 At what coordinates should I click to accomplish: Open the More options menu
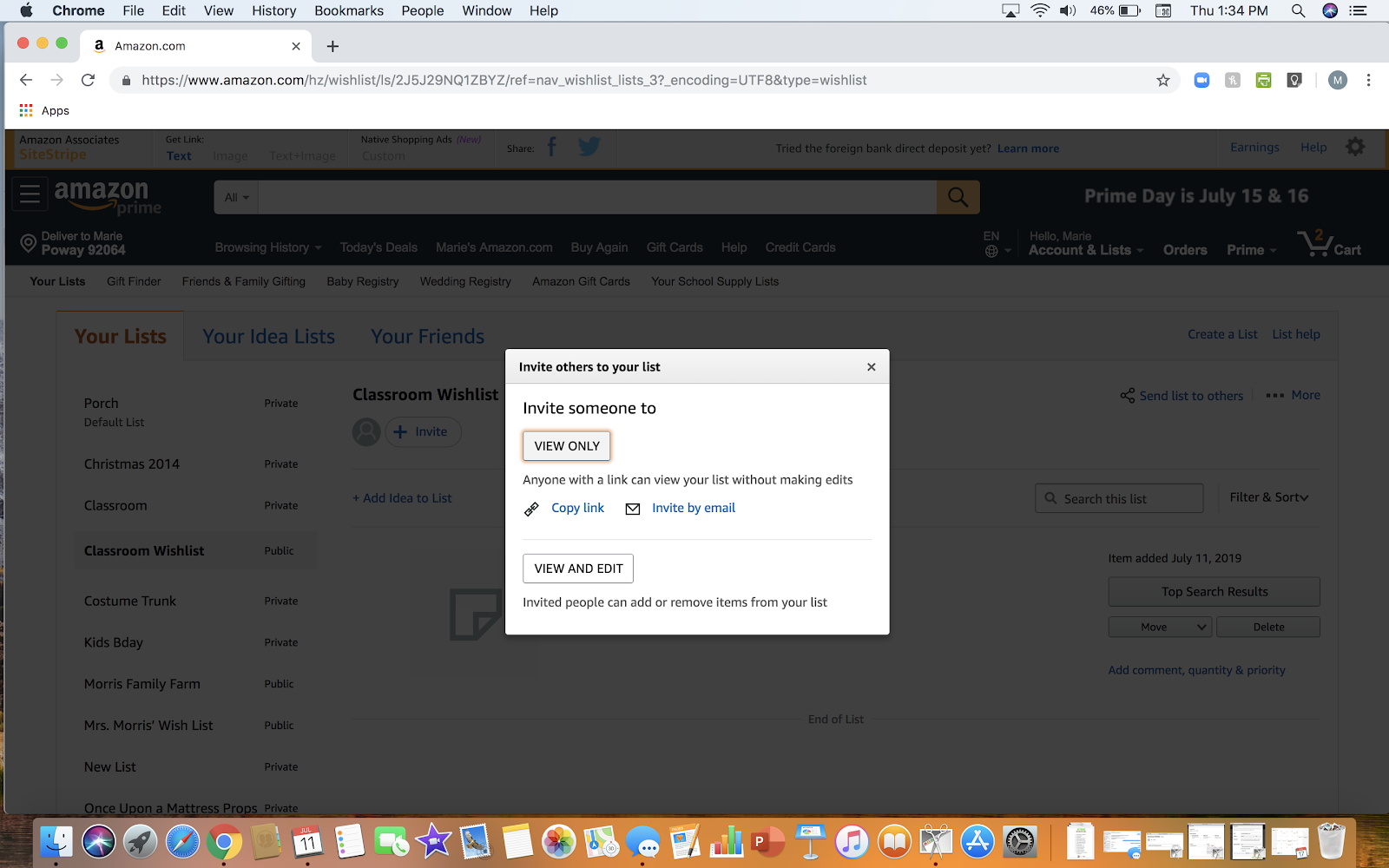[1293, 395]
